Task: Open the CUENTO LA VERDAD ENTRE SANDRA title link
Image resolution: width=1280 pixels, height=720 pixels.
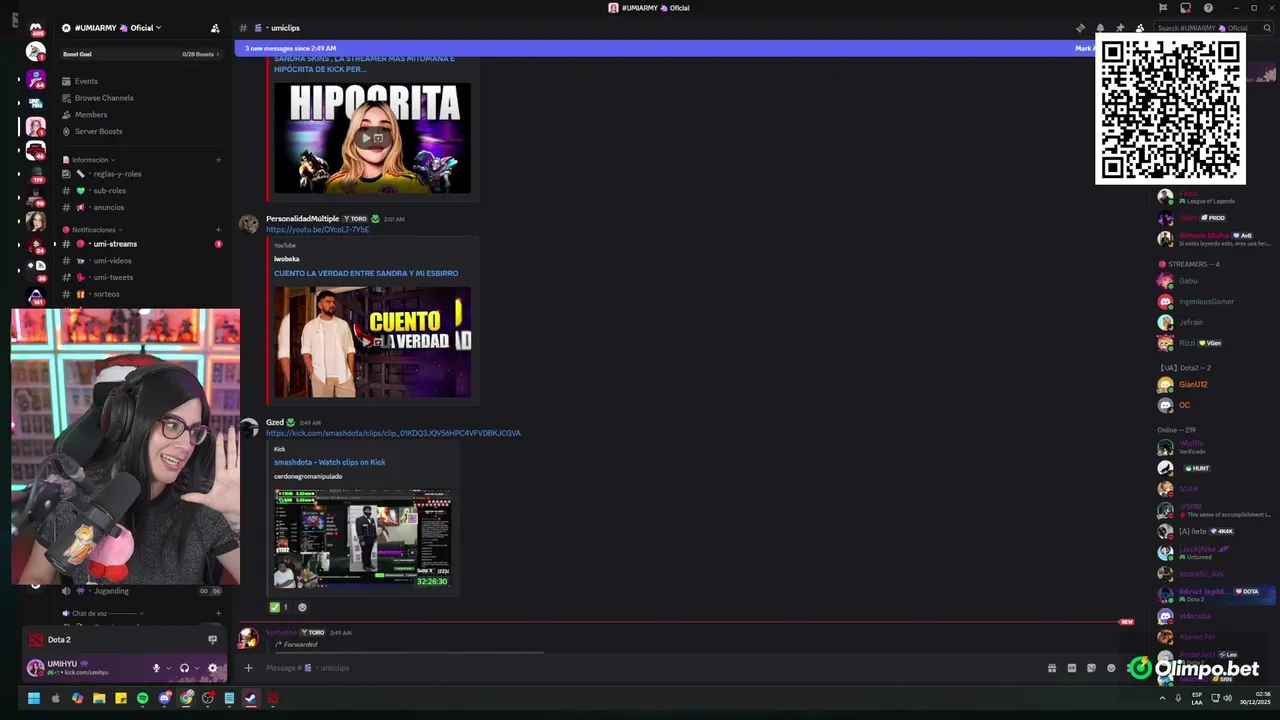Action: click(366, 273)
